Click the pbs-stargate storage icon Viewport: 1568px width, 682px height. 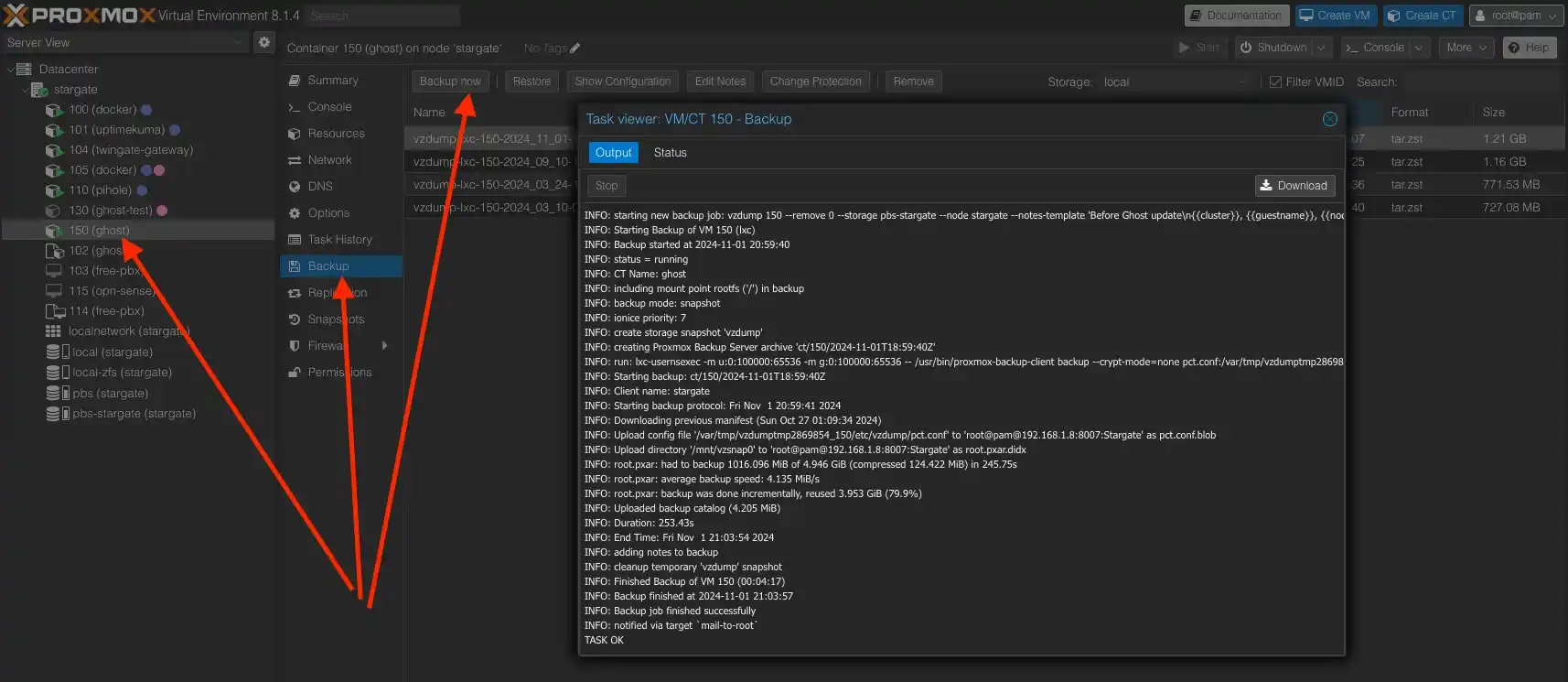(58, 414)
